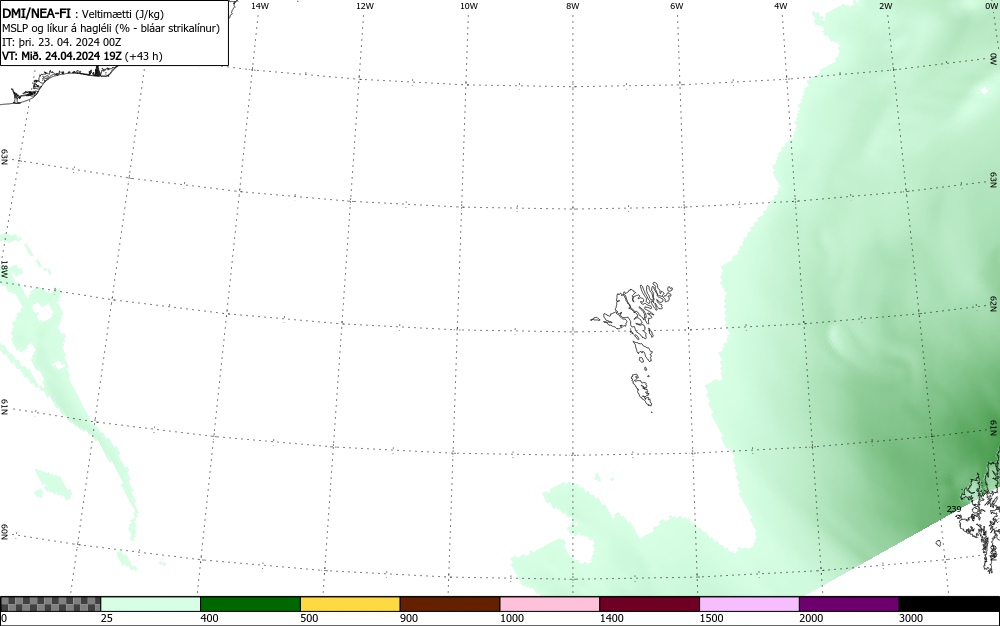Click the dark green legend swatch

tap(251, 604)
